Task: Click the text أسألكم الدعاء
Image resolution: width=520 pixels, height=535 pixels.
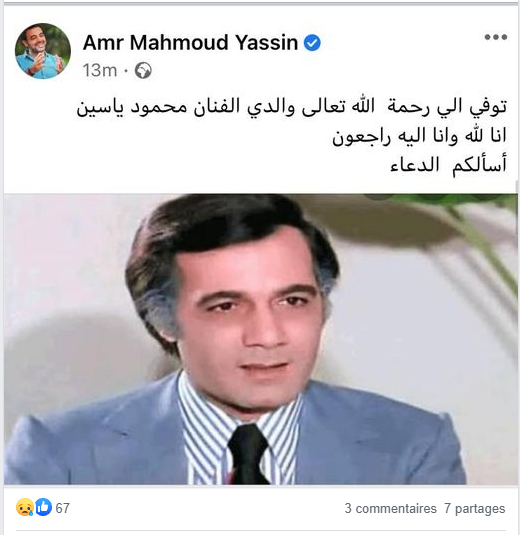Action: click(448, 166)
